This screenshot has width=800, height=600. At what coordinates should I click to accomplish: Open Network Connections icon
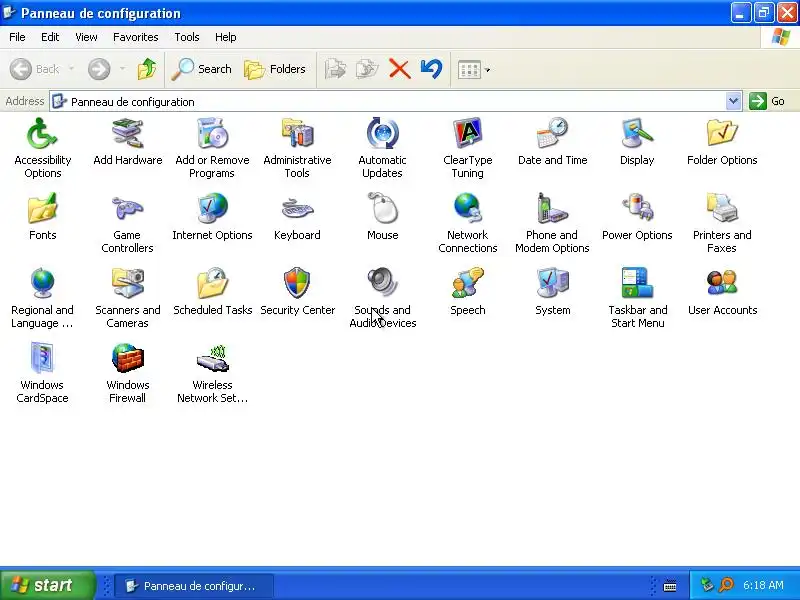click(x=467, y=223)
